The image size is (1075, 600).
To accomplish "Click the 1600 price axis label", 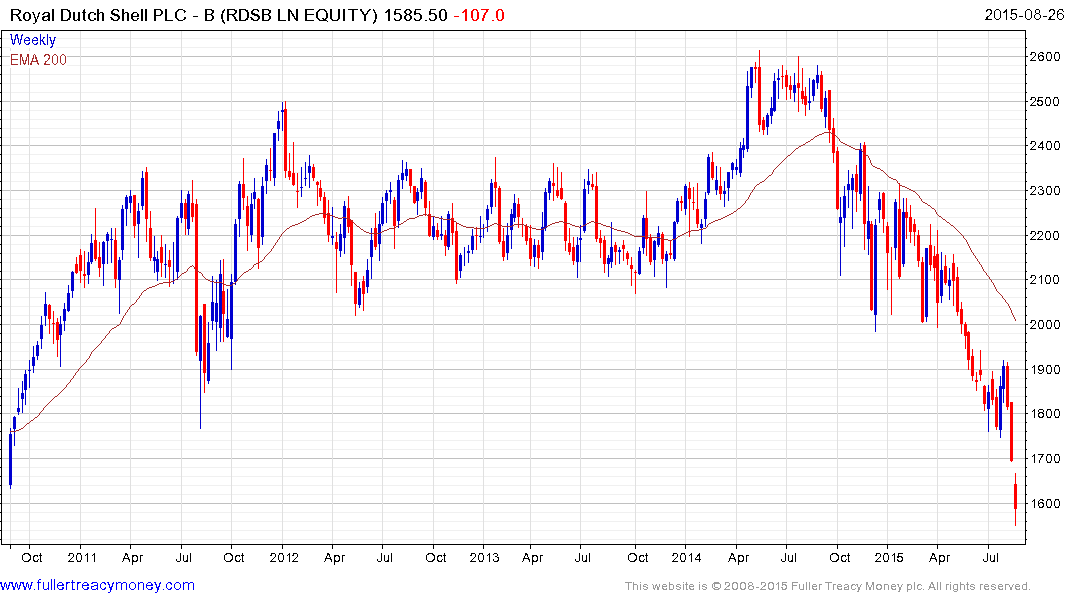I will (1045, 503).
